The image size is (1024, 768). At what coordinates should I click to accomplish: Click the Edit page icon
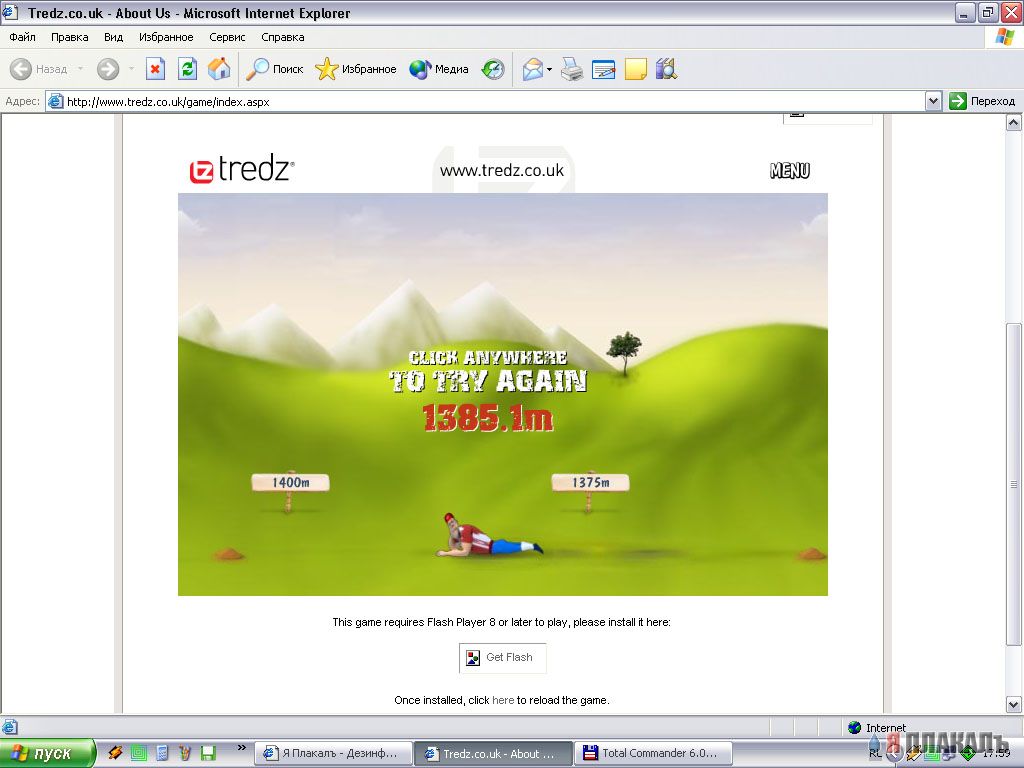(x=603, y=69)
